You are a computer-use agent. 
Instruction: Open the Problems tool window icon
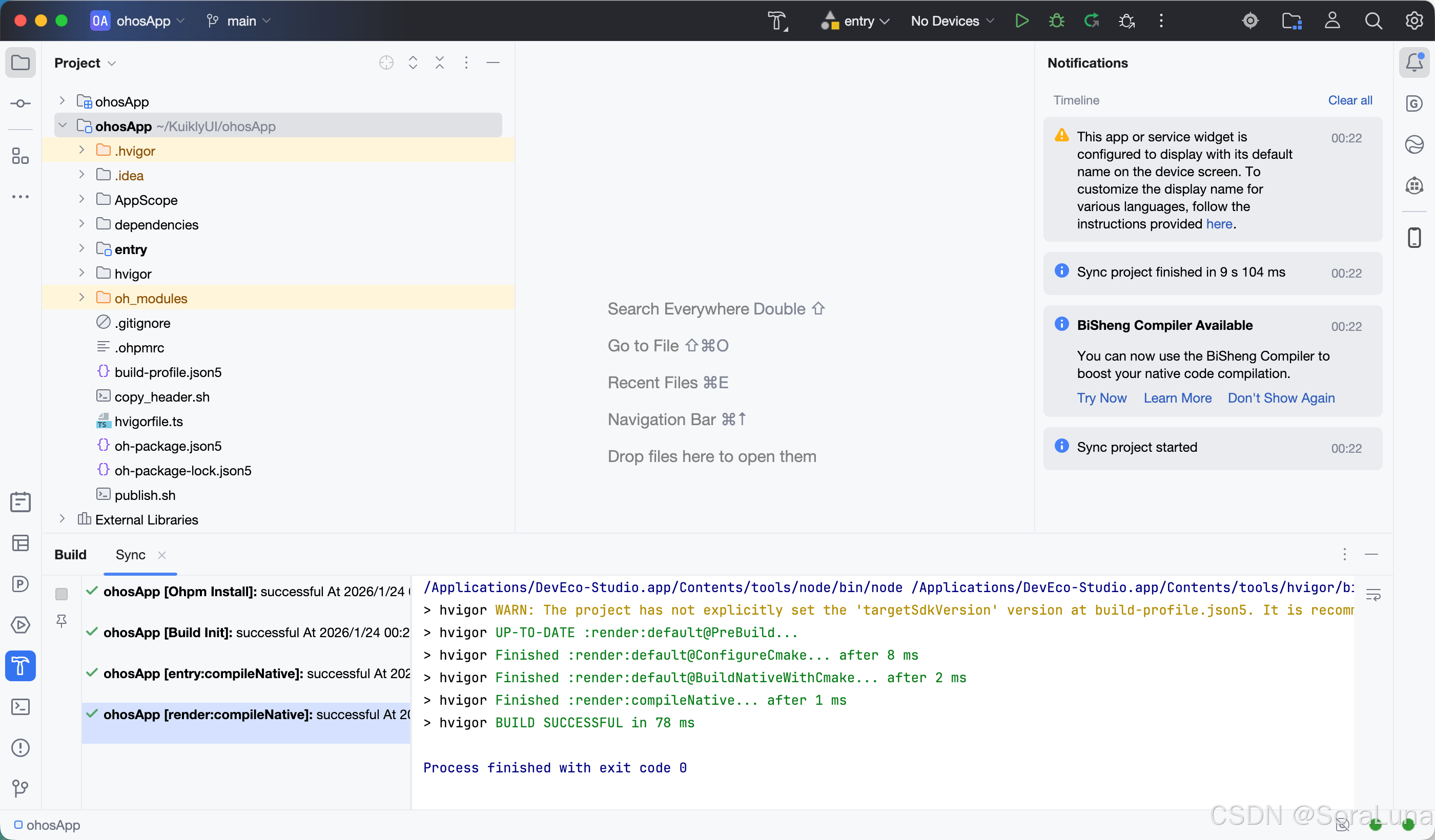tap(20, 747)
